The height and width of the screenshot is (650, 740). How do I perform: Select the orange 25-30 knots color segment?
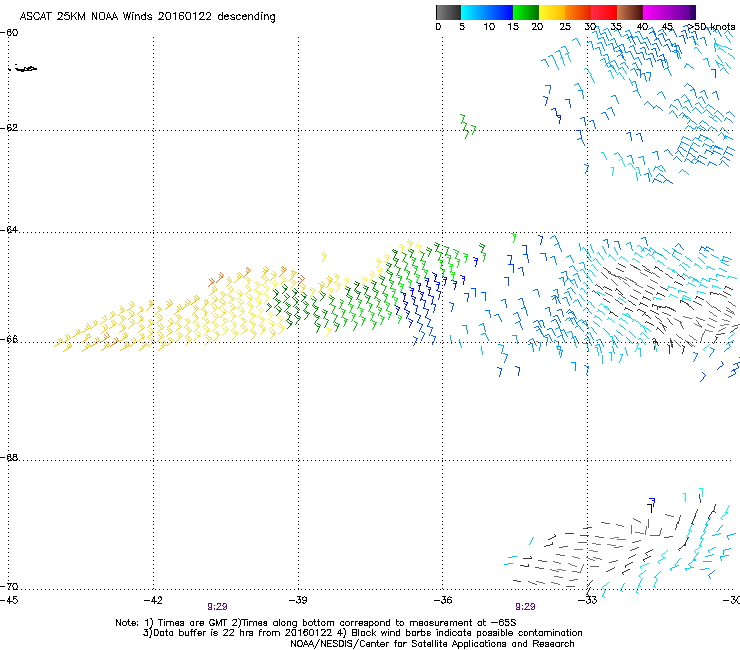(x=578, y=12)
